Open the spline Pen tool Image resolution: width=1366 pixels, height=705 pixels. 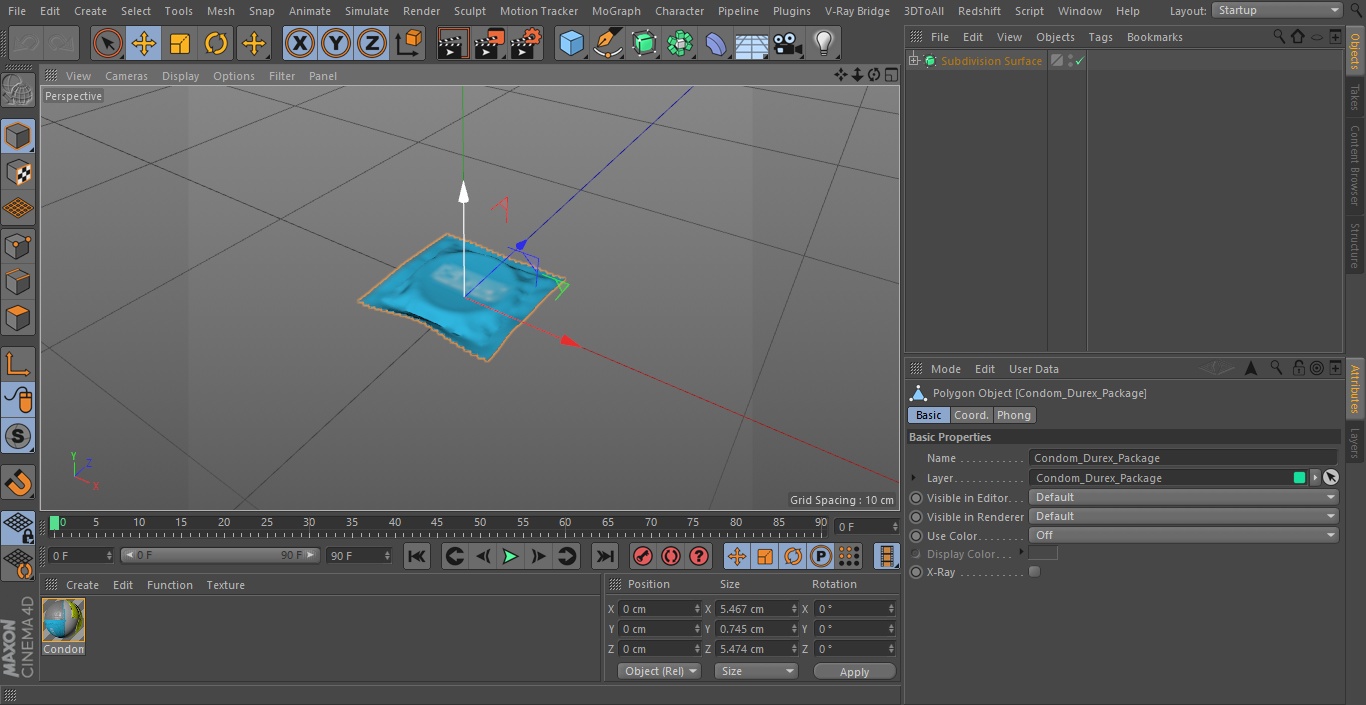click(x=607, y=43)
